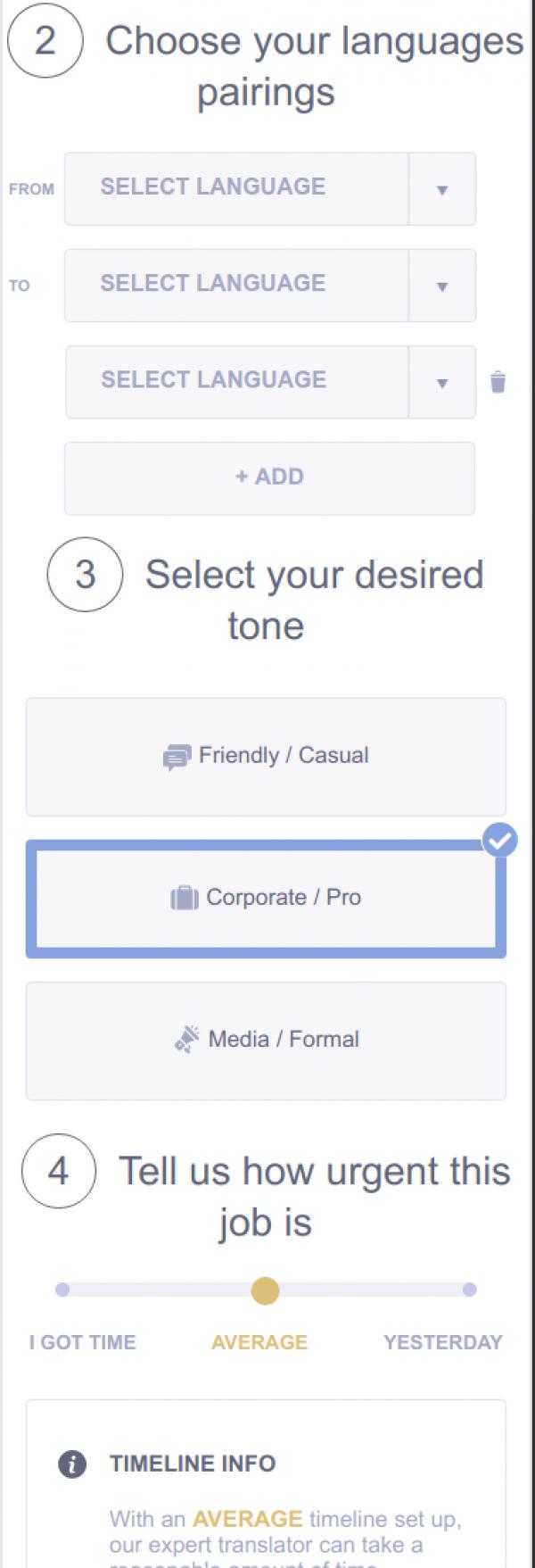Select the Media / Formal tone option

pos(267,1039)
